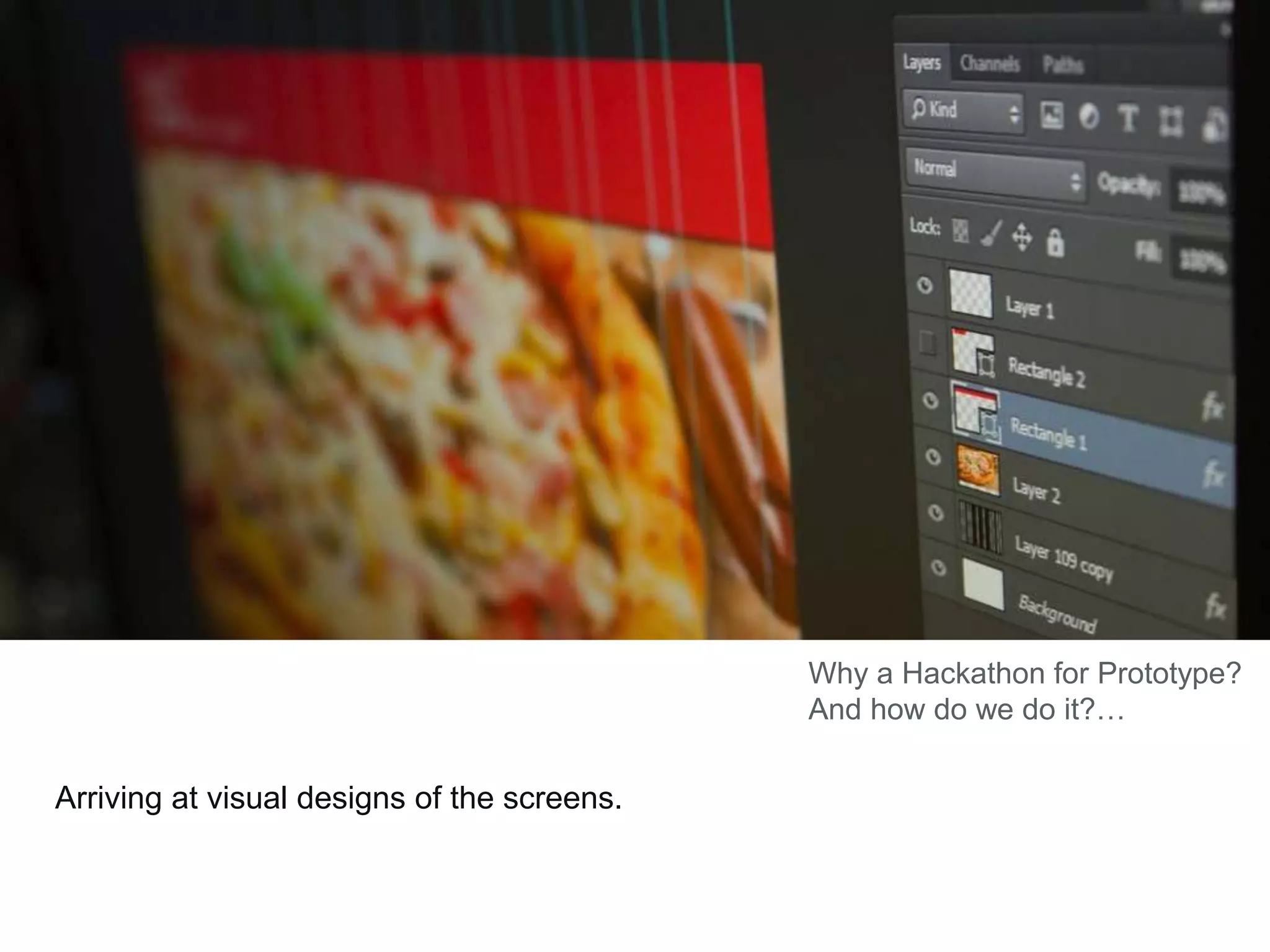Screen dimensions: 1270x952
Task: Select the layer named Layer 2
Action: tap(1037, 490)
